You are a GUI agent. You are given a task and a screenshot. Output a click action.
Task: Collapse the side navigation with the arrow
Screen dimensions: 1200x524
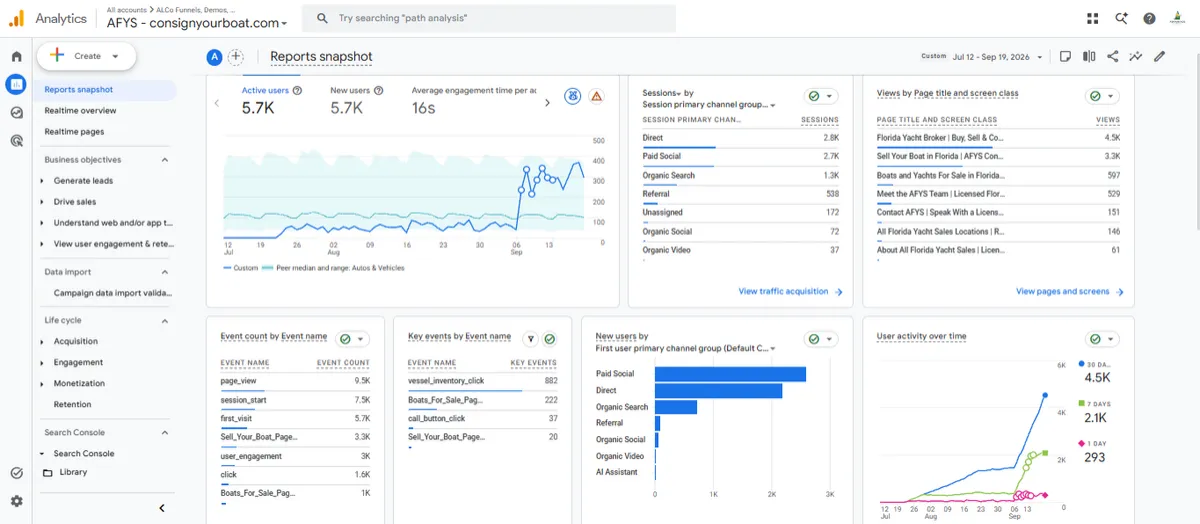[x=162, y=508]
